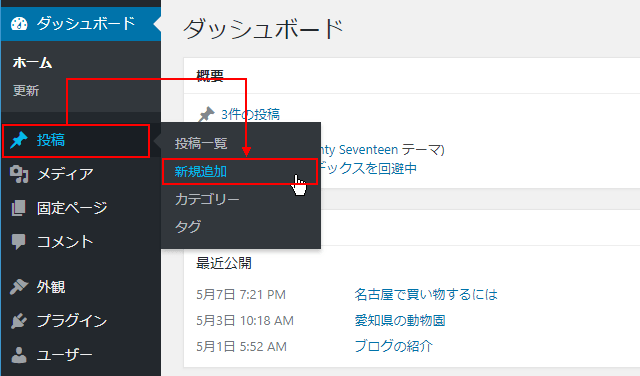Screen dimensions: 640x376
Task: Click the pushpin icon beside 投稿
Action: click(19, 140)
